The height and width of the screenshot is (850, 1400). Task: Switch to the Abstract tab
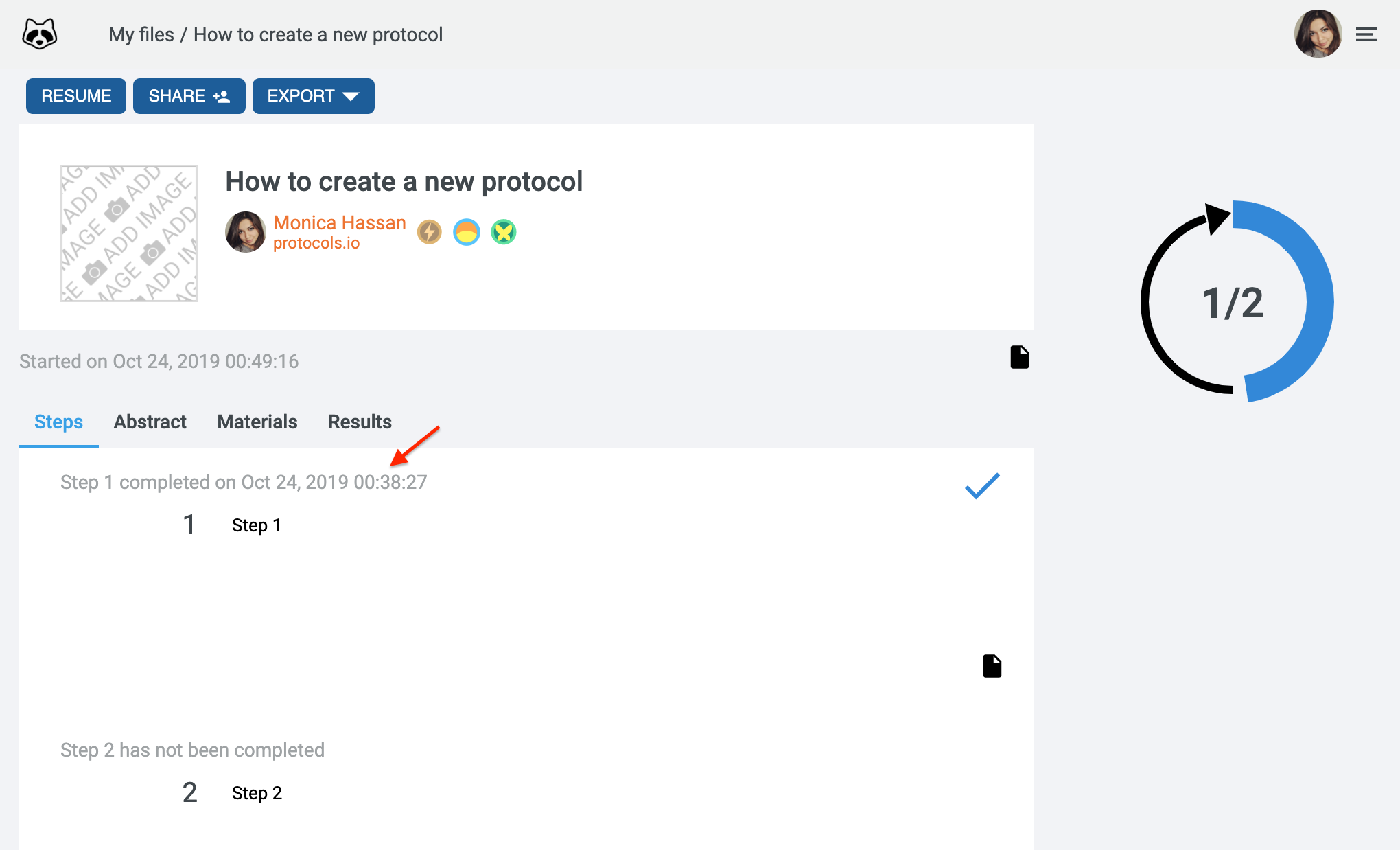[x=150, y=422]
